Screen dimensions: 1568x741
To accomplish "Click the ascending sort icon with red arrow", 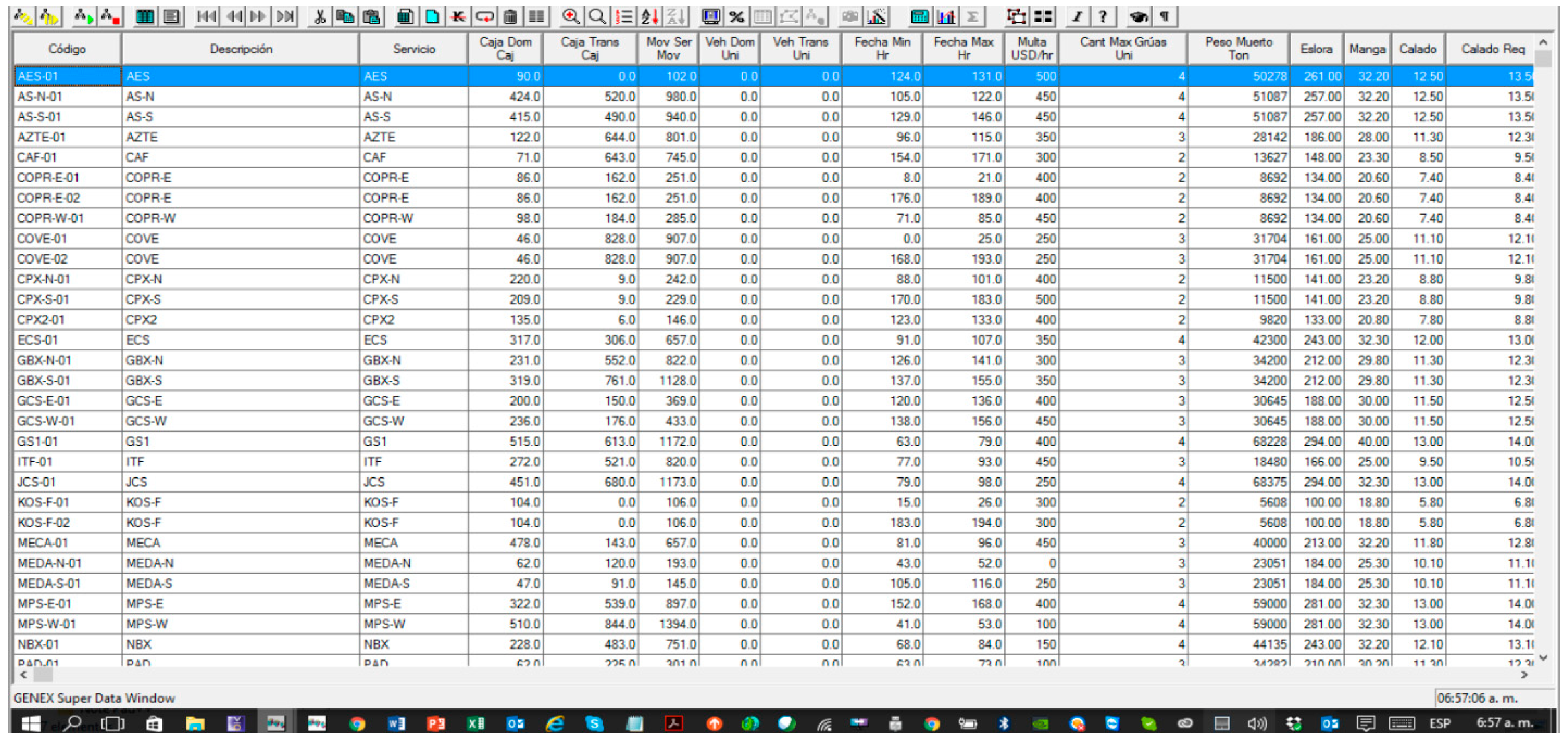I will point(649,16).
